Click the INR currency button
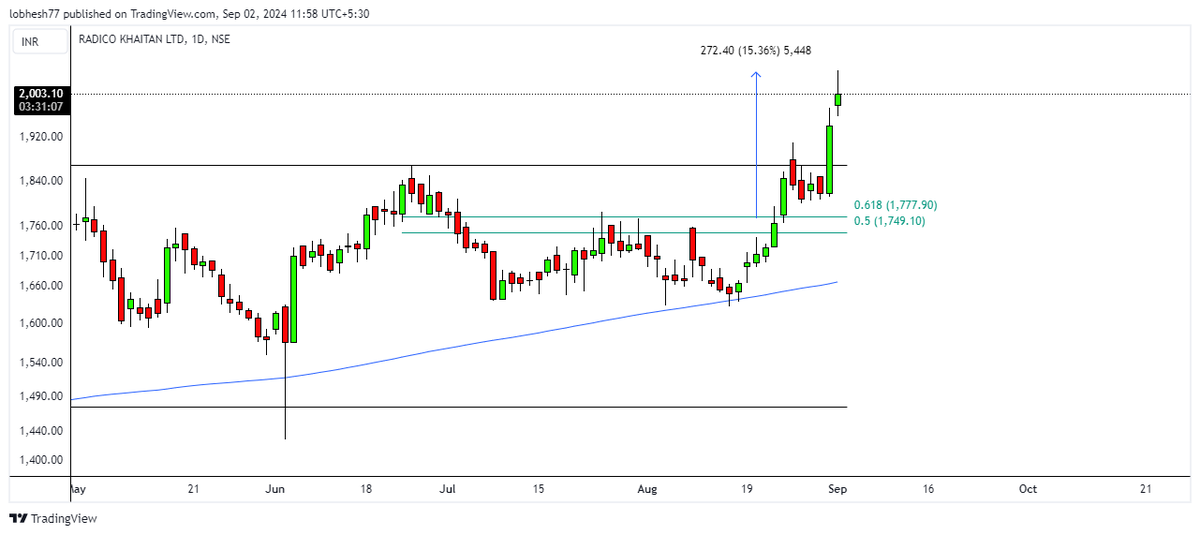The image size is (1200, 535). 39,43
